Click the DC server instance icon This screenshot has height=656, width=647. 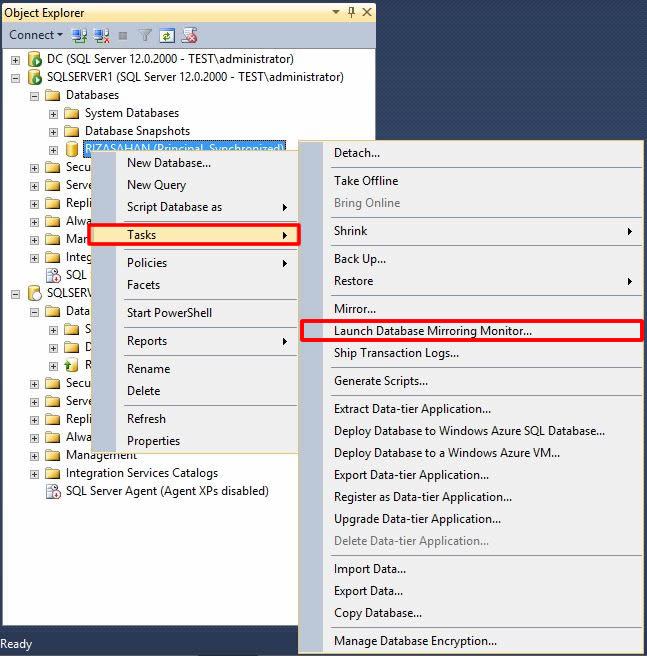[x=34, y=59]
